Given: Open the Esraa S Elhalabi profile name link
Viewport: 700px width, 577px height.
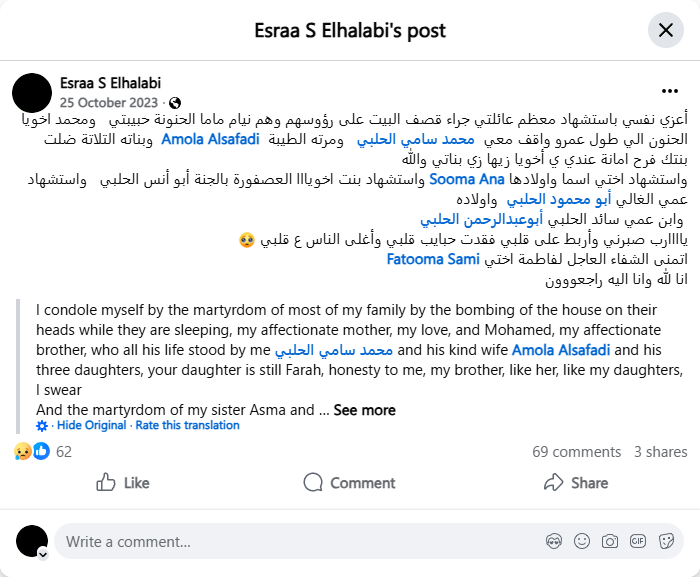Looking at the screenshot, I should click(110, 83).
